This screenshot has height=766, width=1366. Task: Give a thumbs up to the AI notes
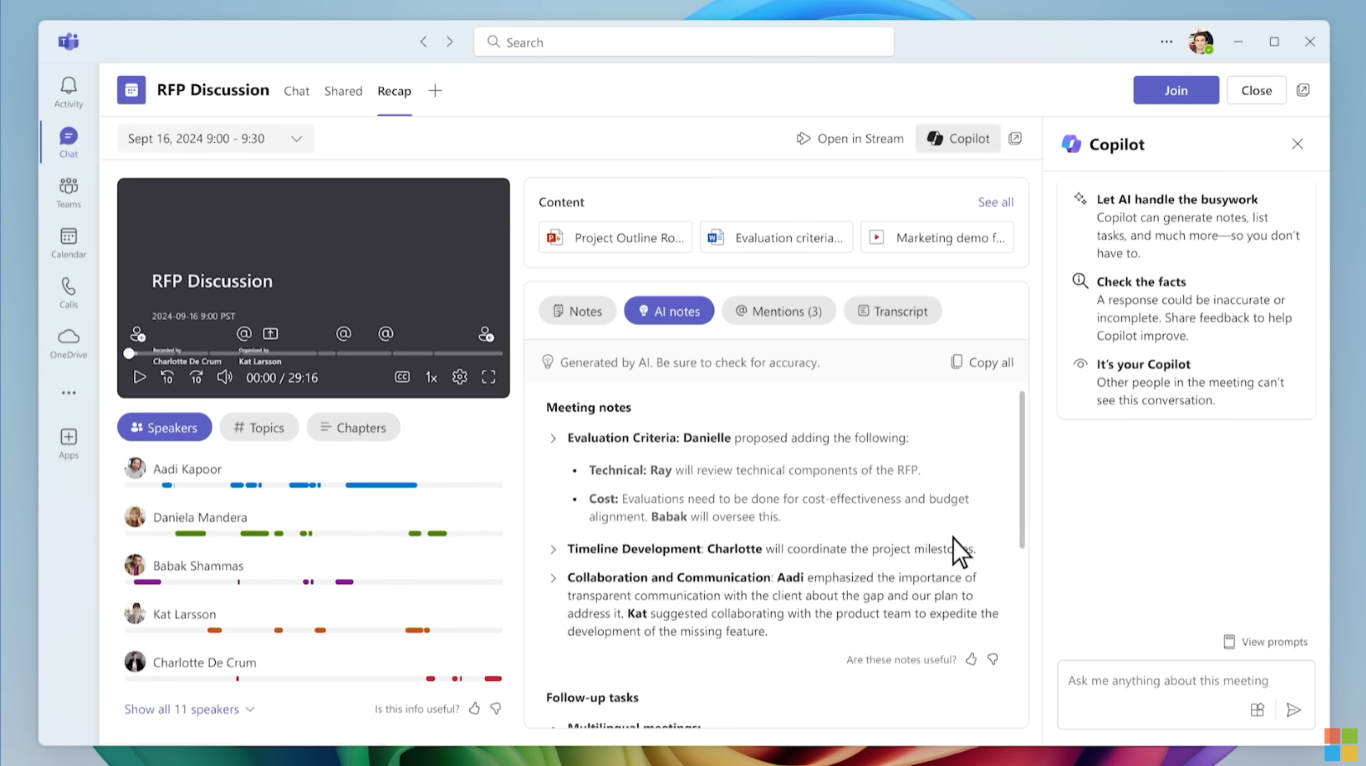click(x=970, y=659)
